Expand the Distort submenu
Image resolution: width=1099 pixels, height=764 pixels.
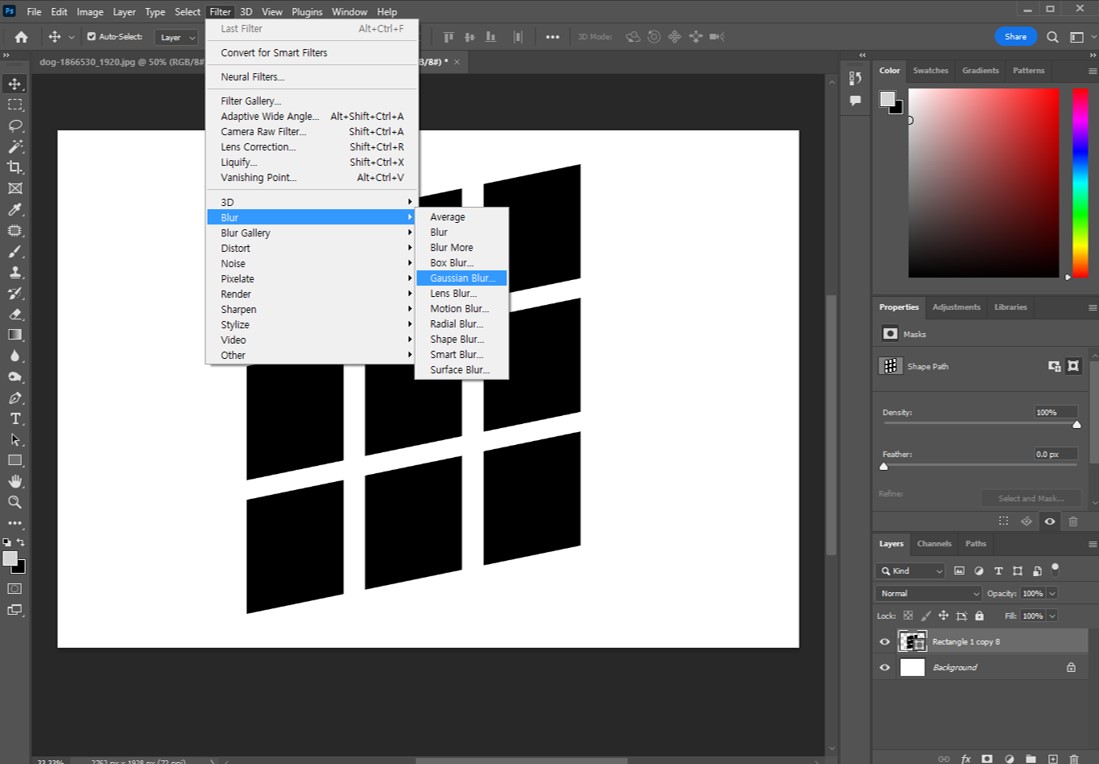[x=312, y=248]
